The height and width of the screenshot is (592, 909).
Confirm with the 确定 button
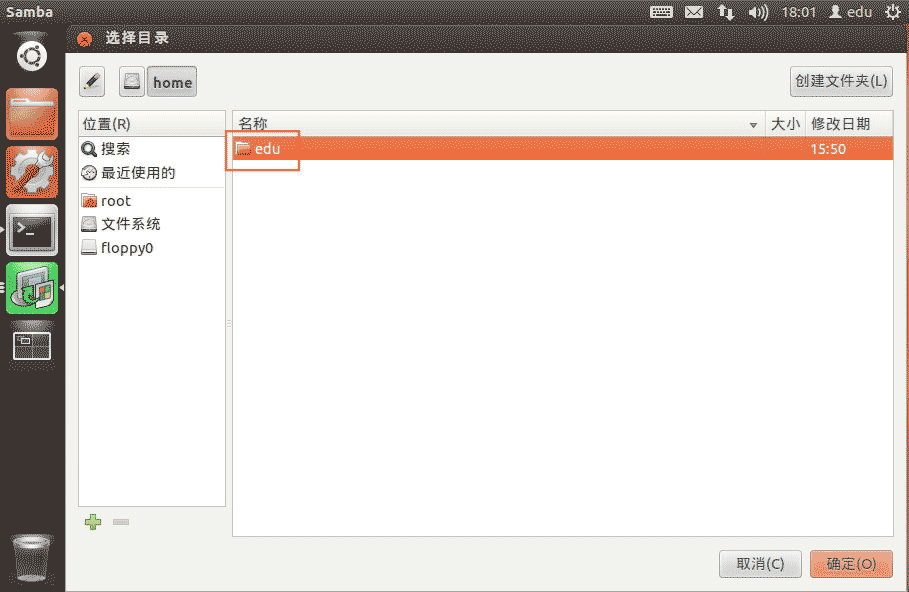[851, 564]
